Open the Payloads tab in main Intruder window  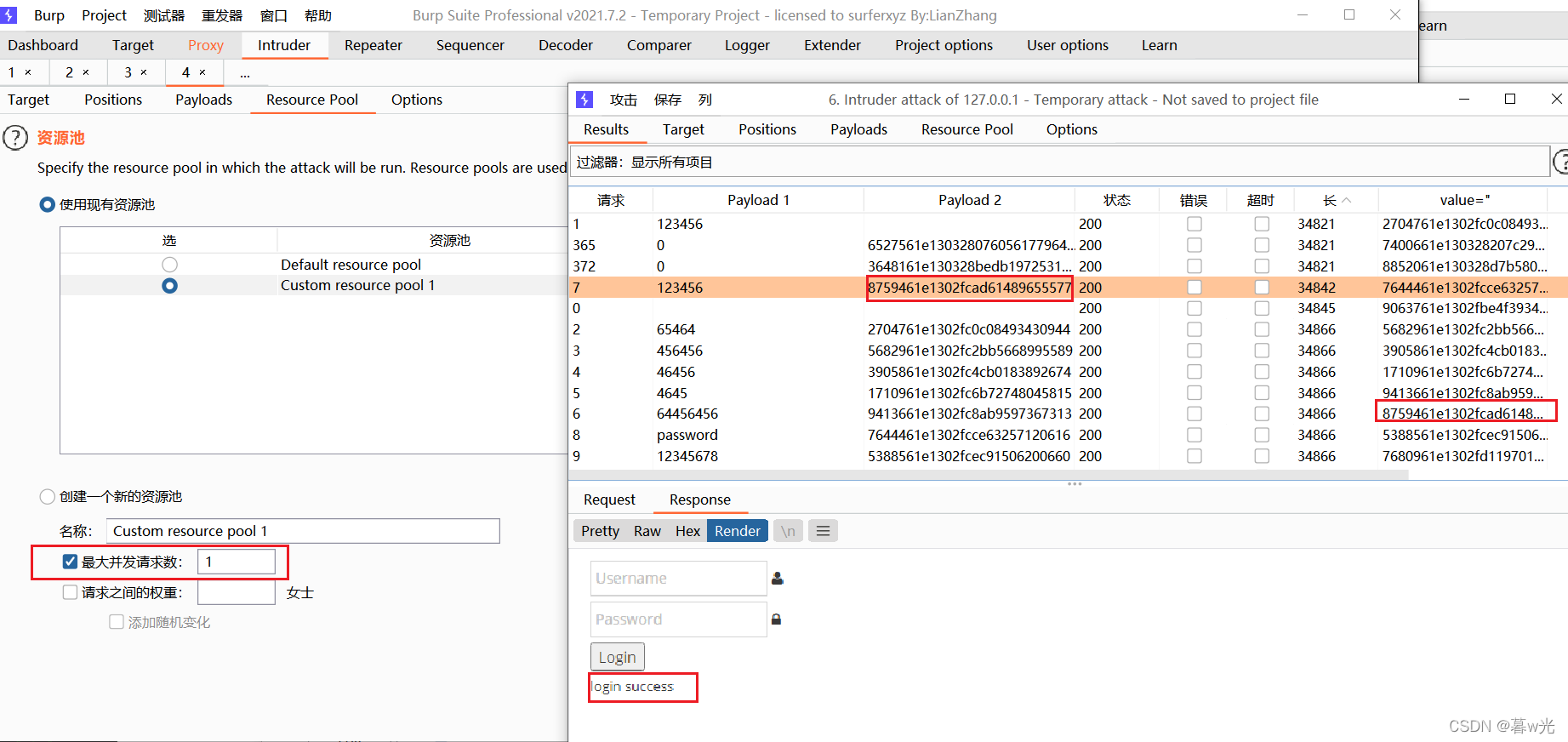[203, 100]
